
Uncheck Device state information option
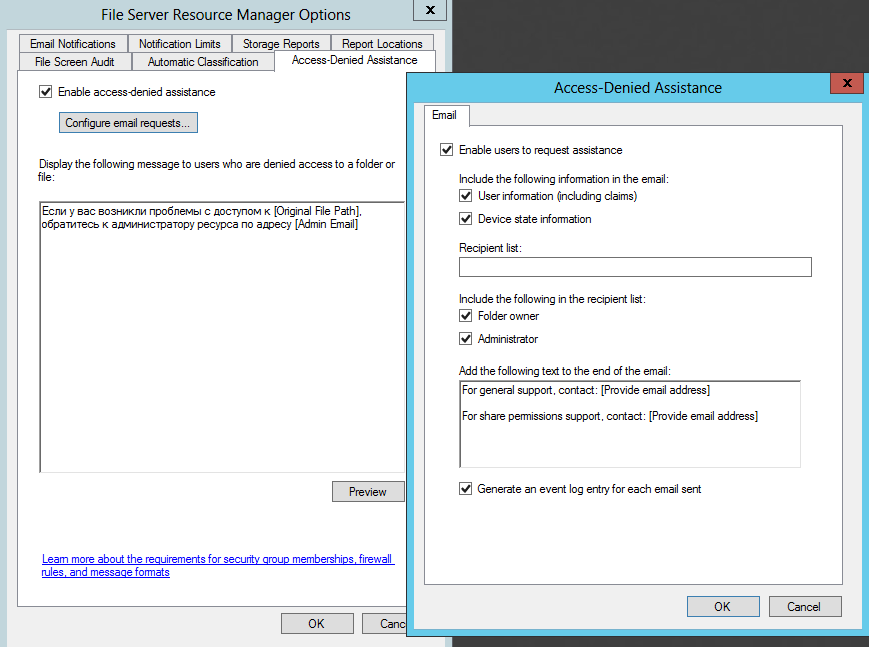[466, 219]
